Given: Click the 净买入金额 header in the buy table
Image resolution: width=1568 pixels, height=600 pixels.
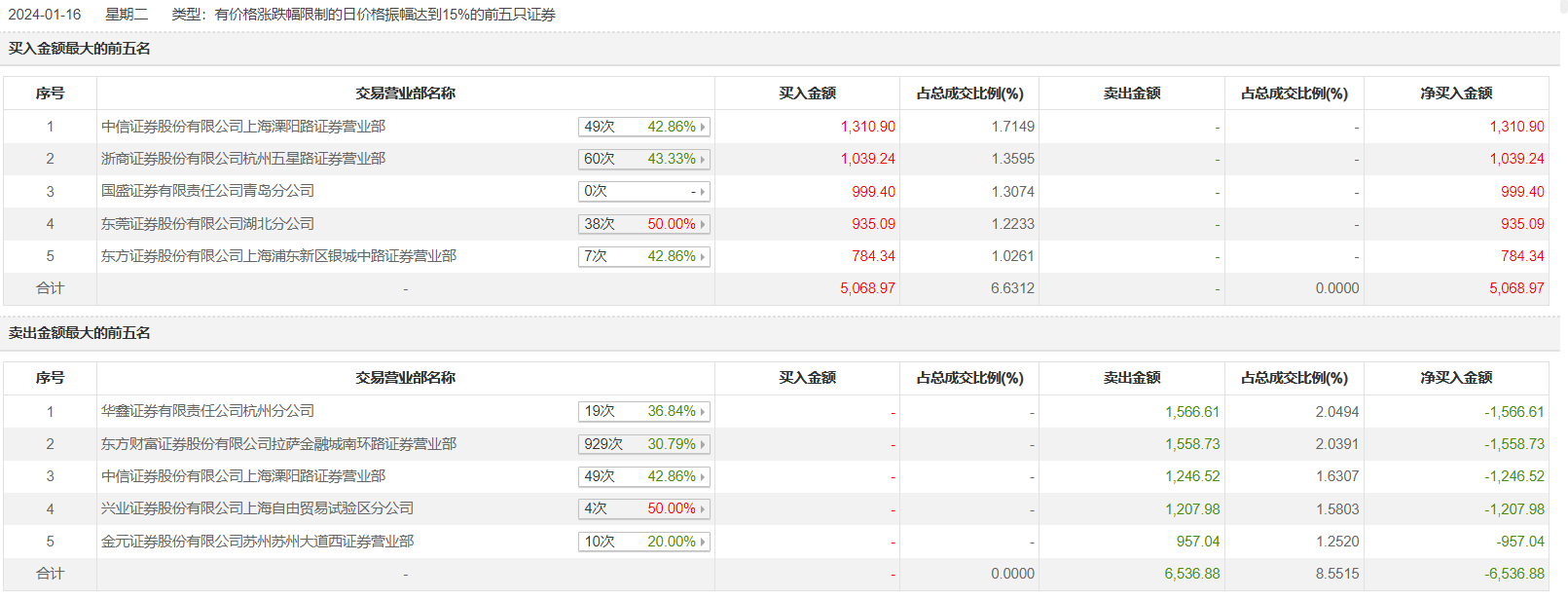Looking at the screenshot, I should (x=1455, y=94).
